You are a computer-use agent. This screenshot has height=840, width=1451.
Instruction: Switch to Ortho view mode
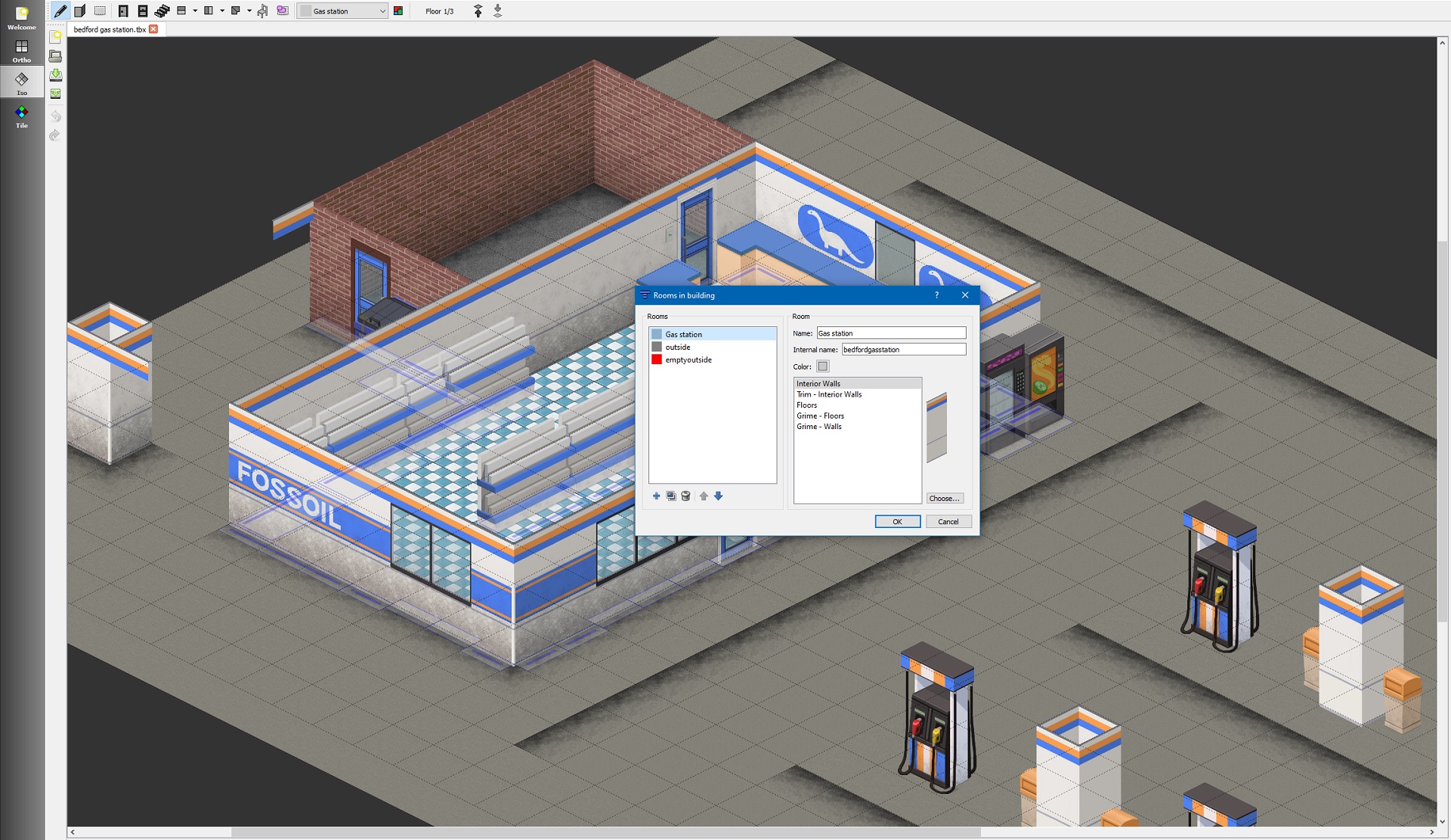22,51
